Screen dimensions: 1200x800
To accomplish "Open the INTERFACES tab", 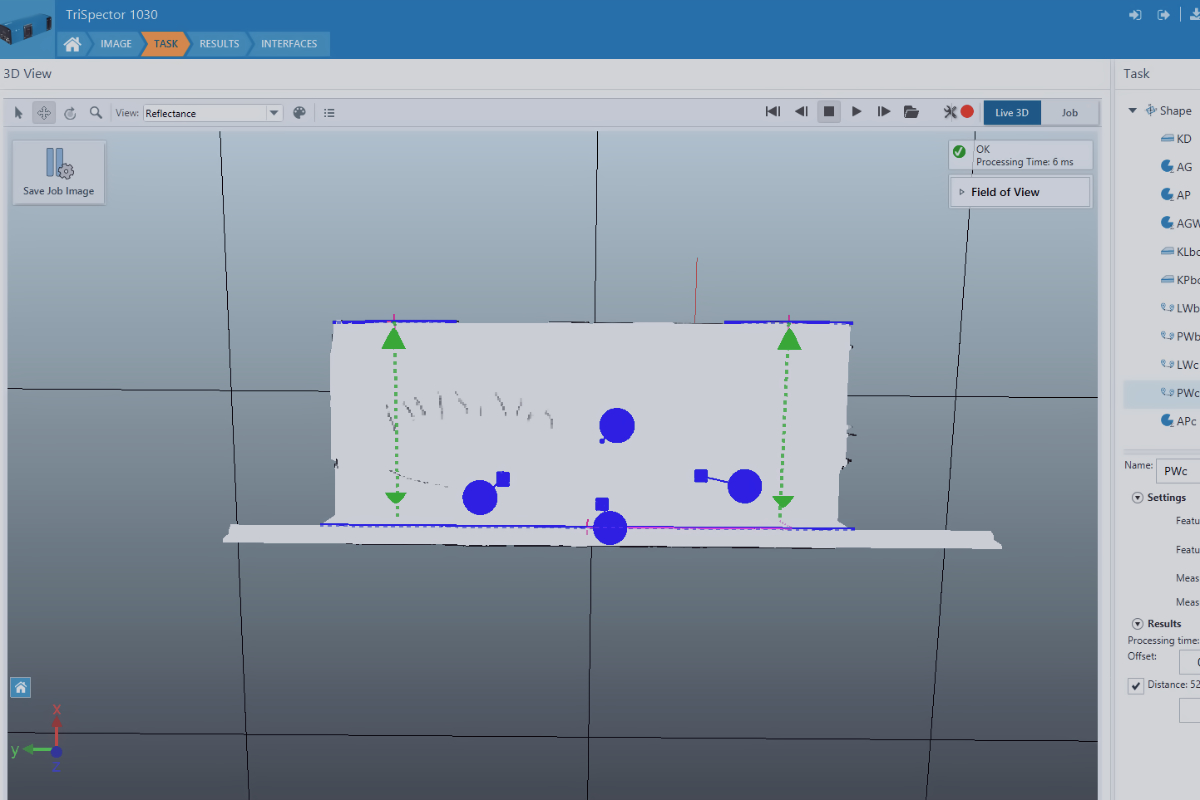I will click(x=289, y=44).
